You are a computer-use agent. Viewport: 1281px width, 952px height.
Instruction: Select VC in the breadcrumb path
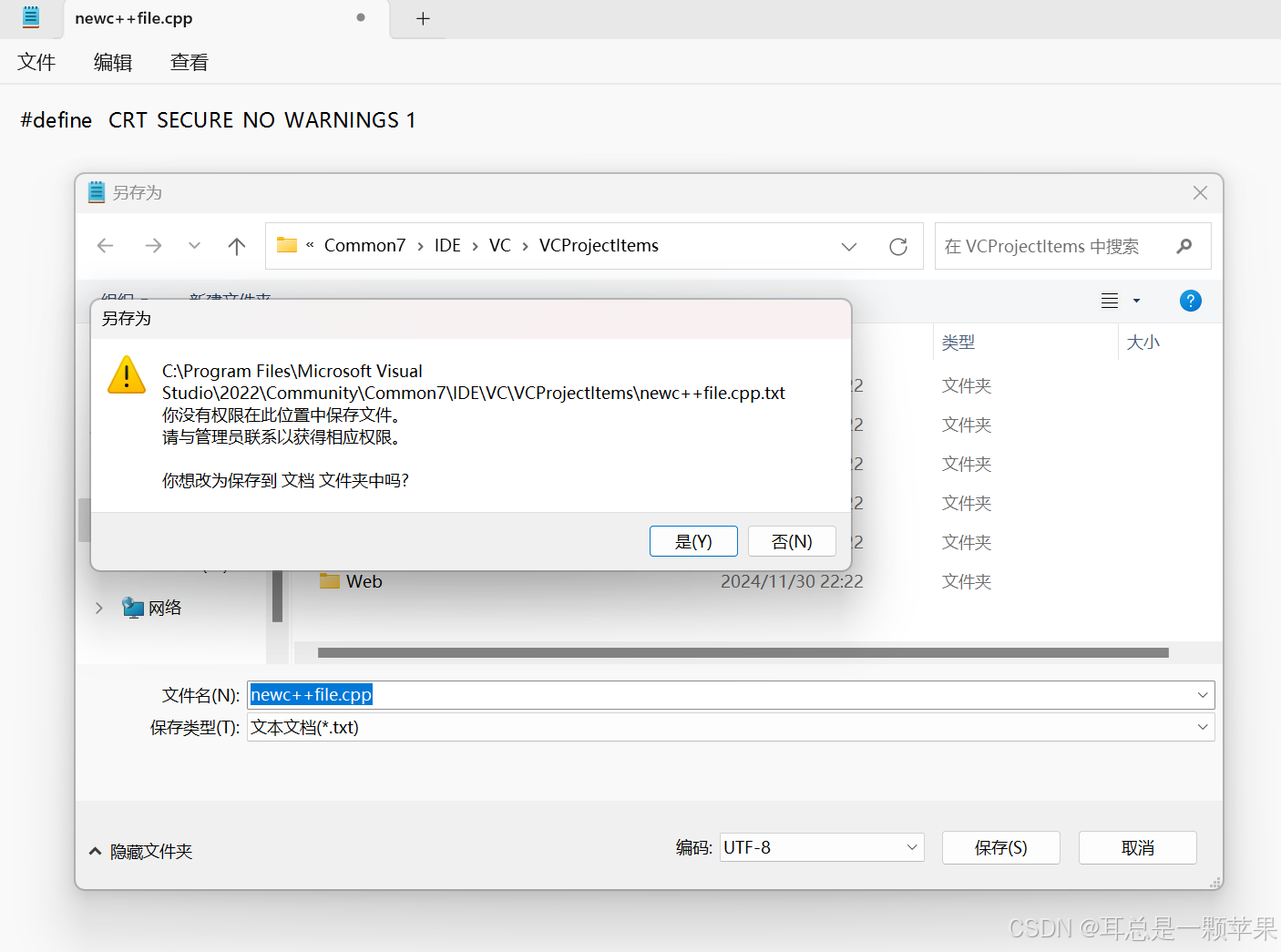coord(499,246)
